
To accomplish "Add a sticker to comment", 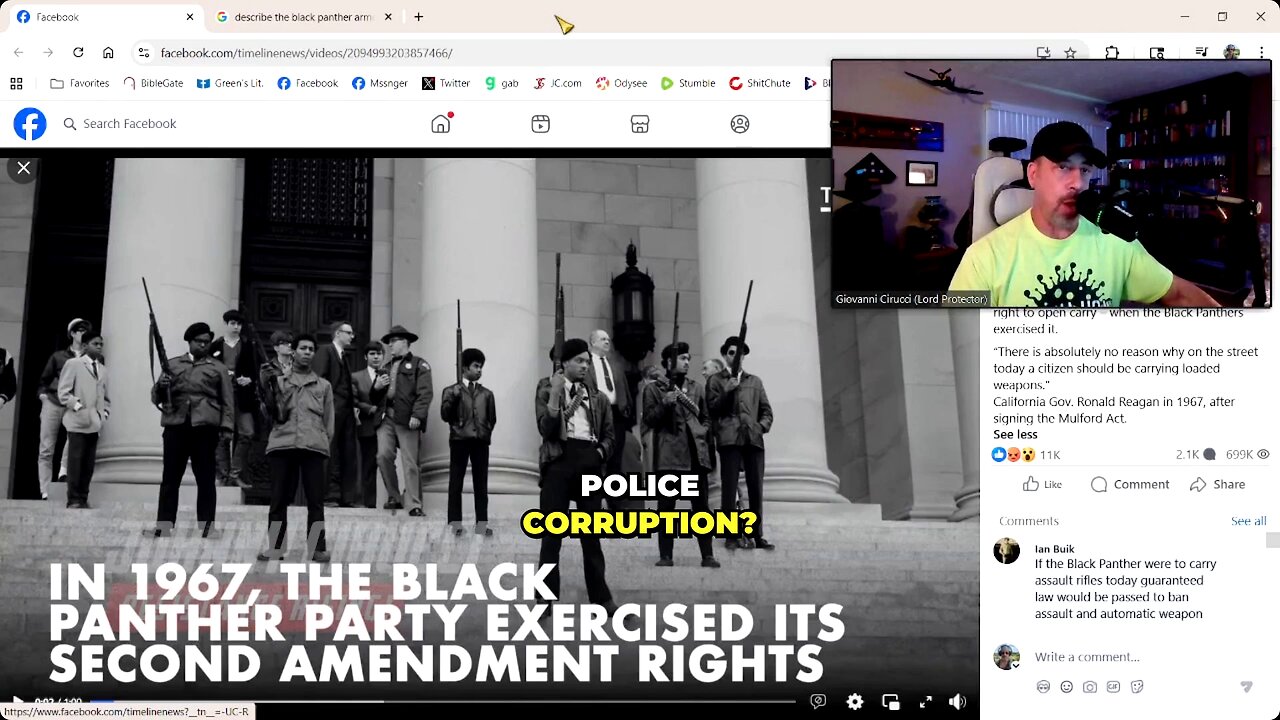I will (1136, 687).
